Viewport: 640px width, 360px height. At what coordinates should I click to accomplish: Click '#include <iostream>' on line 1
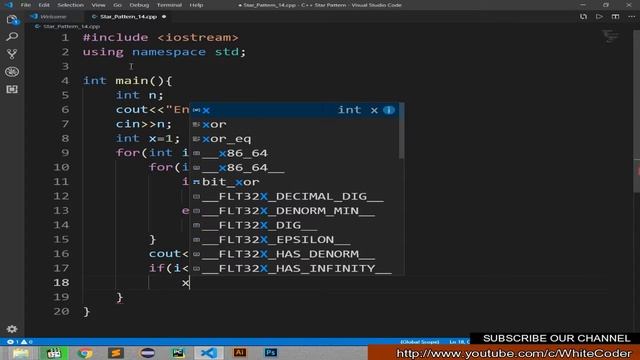[160, 38]
